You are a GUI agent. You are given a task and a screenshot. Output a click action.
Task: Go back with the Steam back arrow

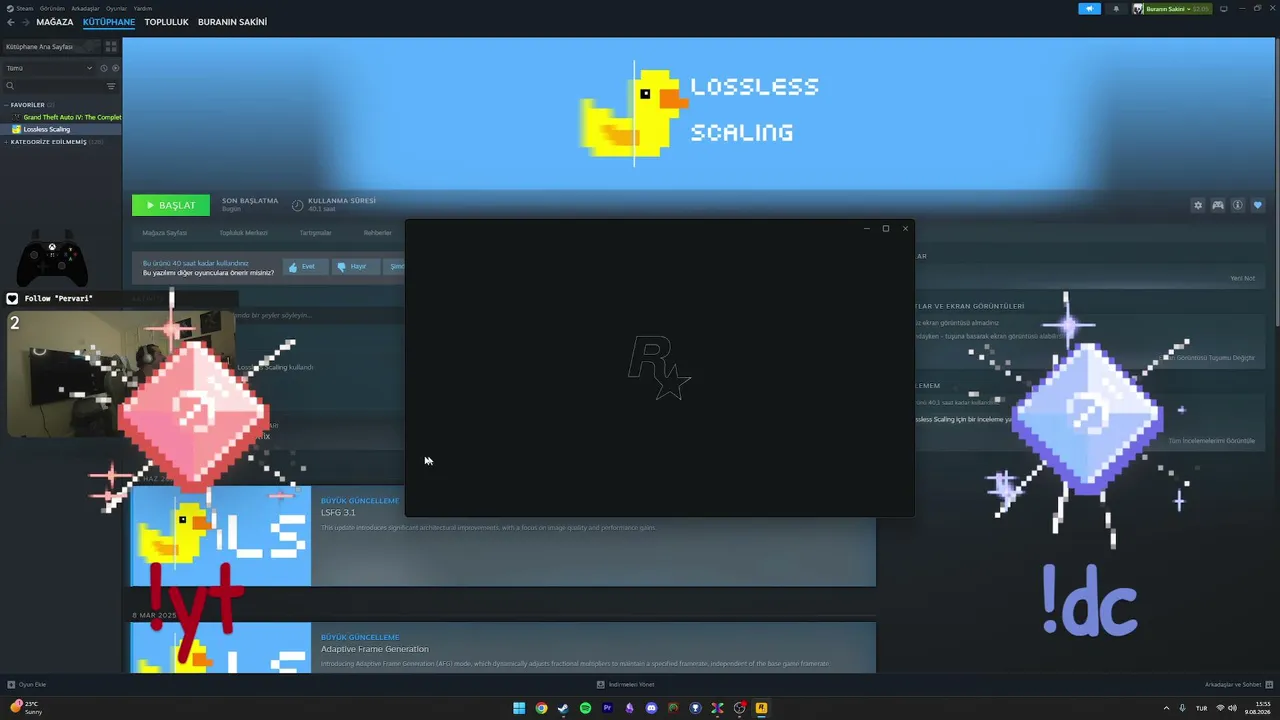[11, 22]
